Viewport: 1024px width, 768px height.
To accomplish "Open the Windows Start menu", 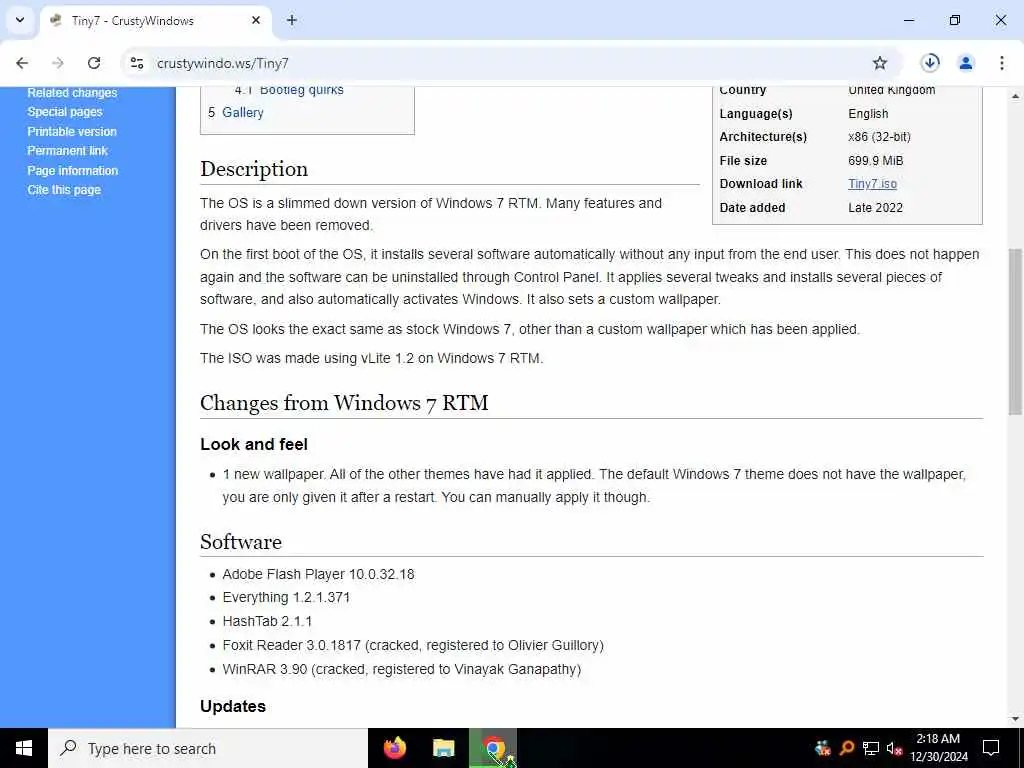I will tap(24, 748).
